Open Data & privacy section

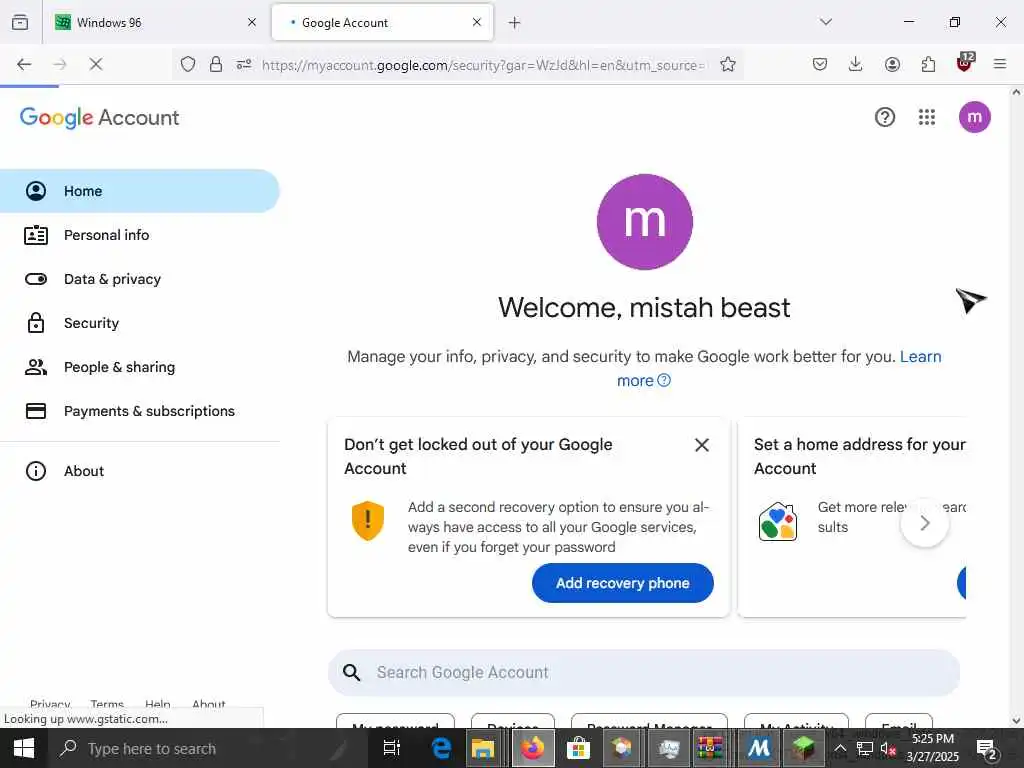(x=140, y=279)
